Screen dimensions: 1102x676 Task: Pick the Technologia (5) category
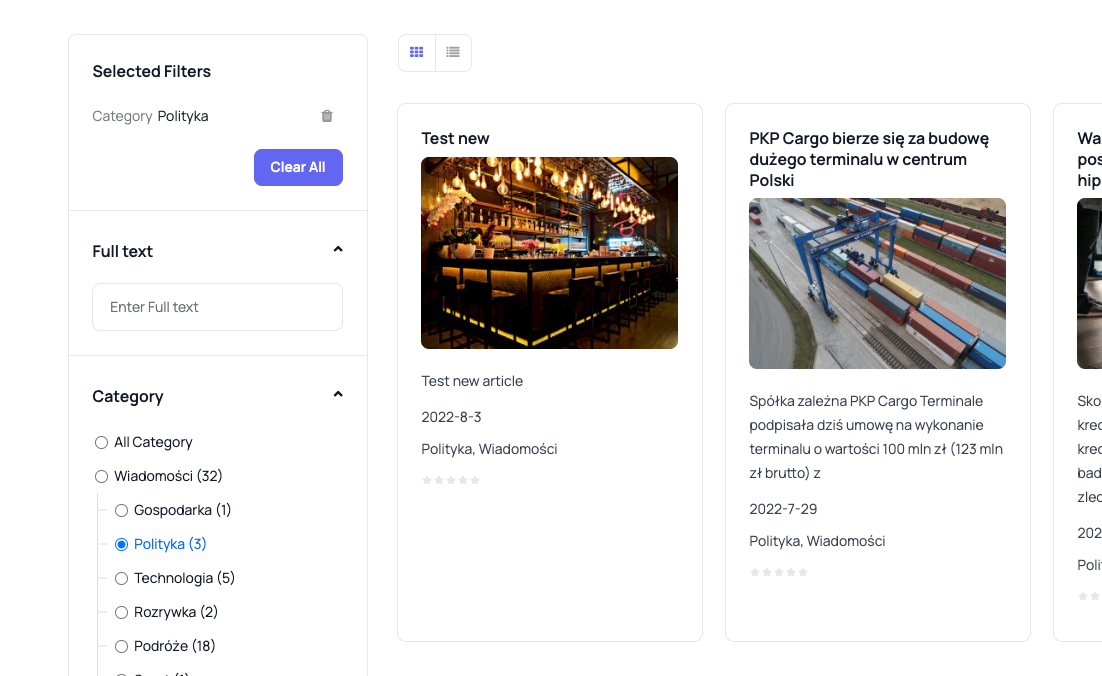coord(122,578)
